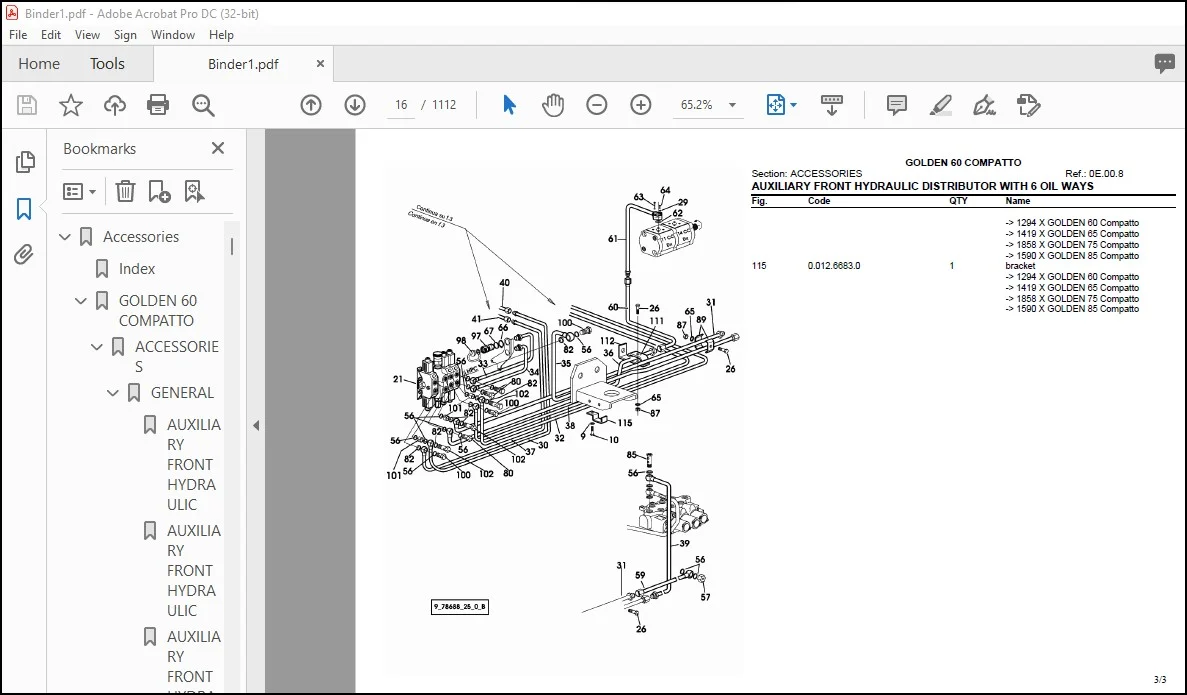Open the comments chat bubble

pyautogui.click(x=1164, y=64)
